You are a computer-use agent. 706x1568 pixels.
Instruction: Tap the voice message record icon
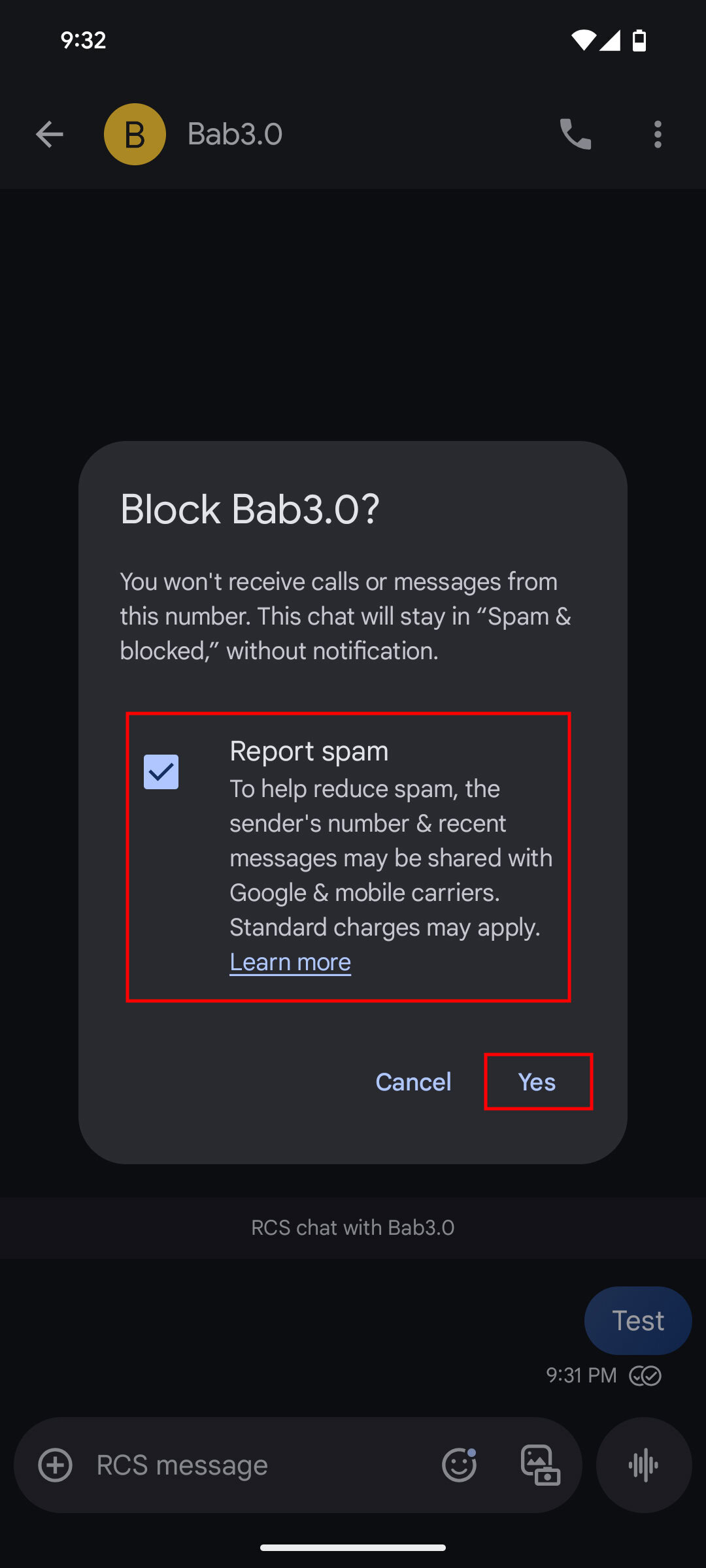coord(644,1465)
